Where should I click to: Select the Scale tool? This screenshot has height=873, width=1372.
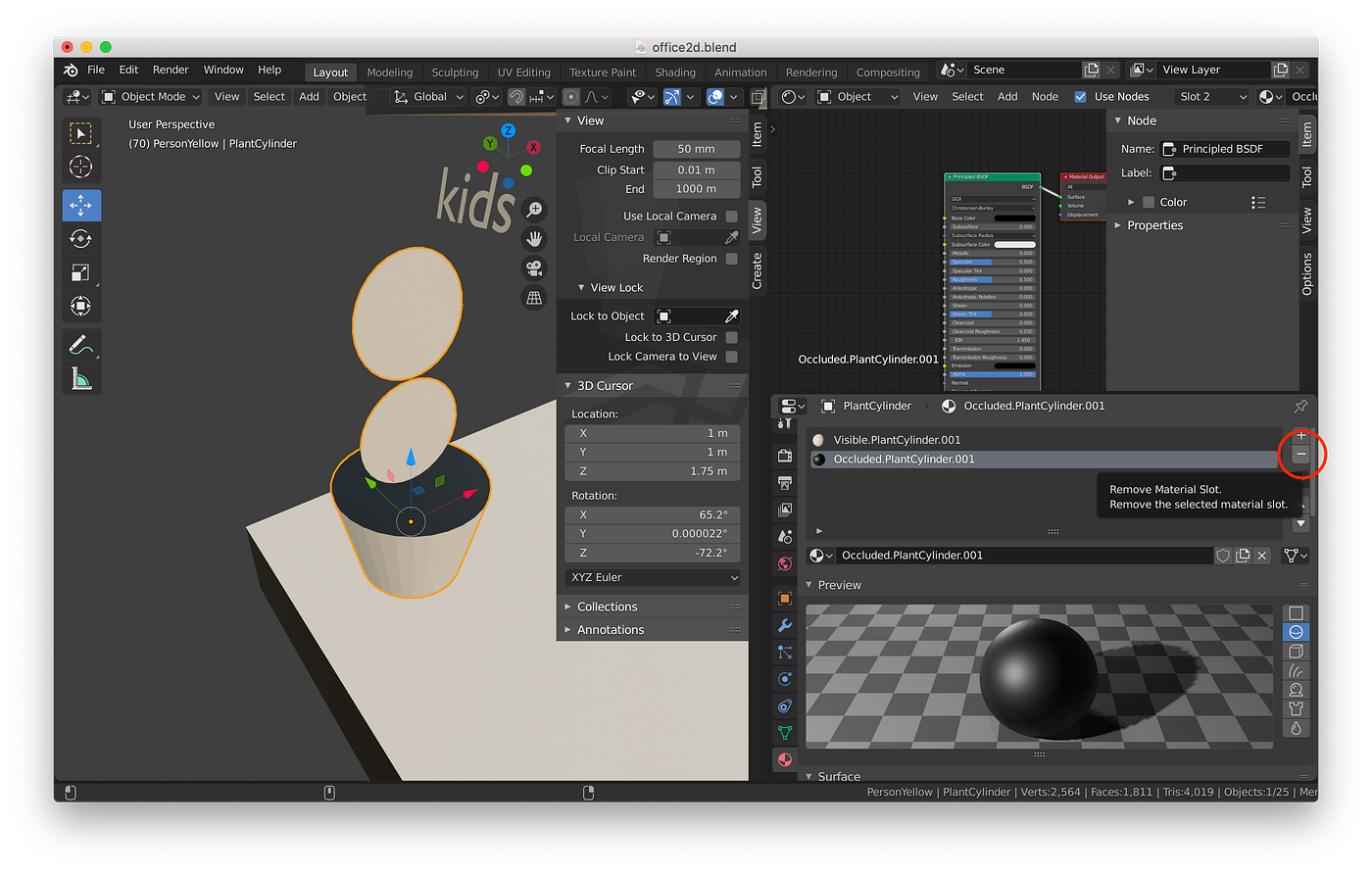tap(81, 272)
